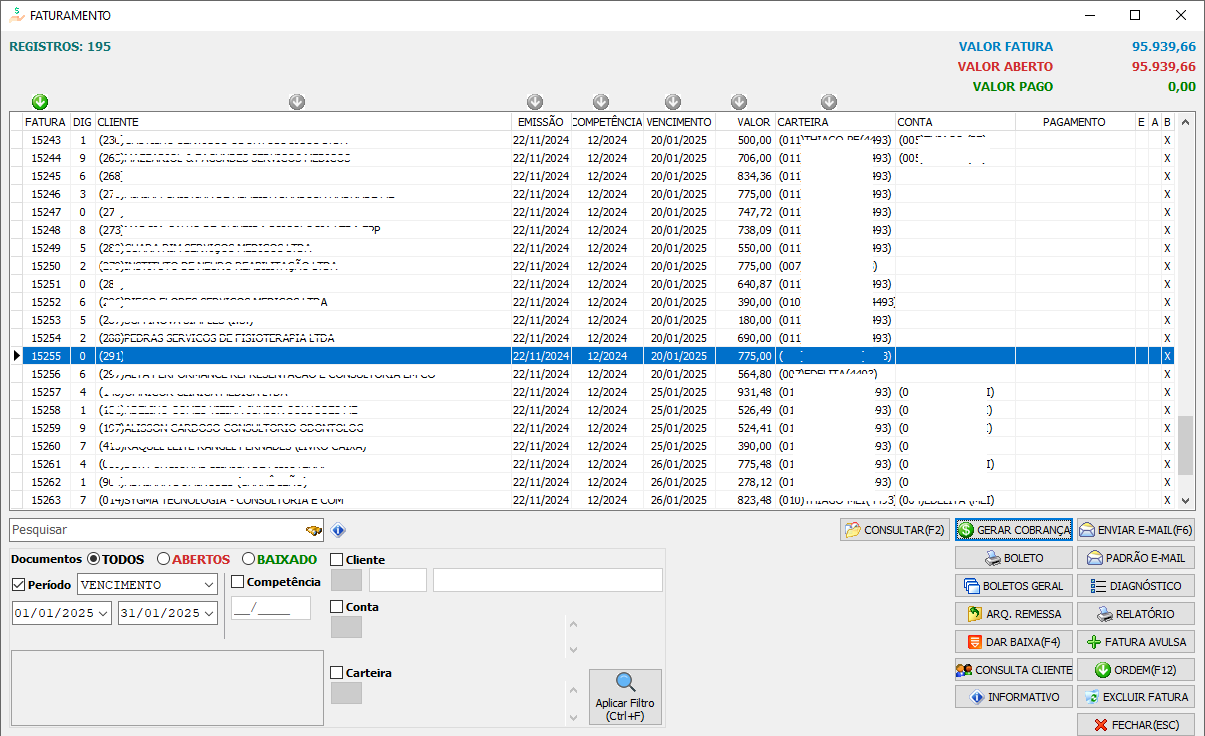The image size is (1205, 736).
Task: Open BOLETOS GERAL
Action: pyautogui.click(x=1014, y=586)
